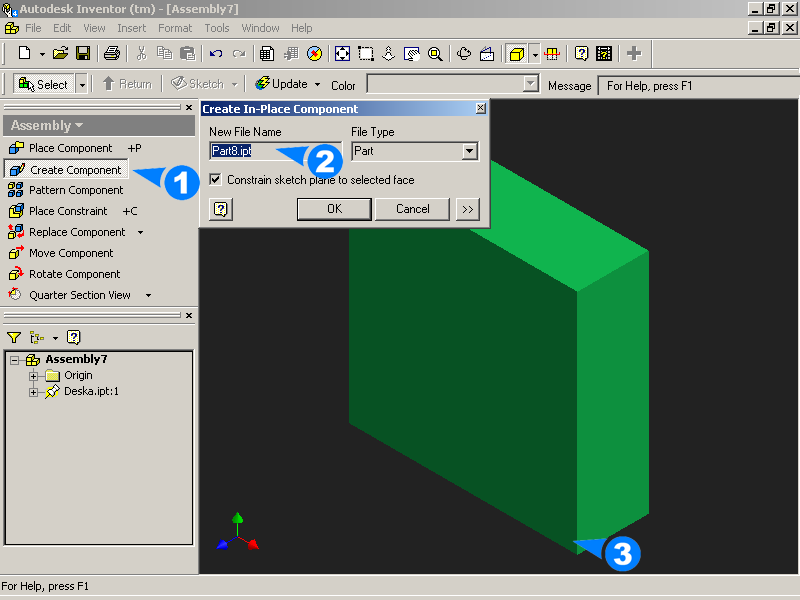
Task: Choose the magnifier Zoom Selected tool
Action: 435,53
